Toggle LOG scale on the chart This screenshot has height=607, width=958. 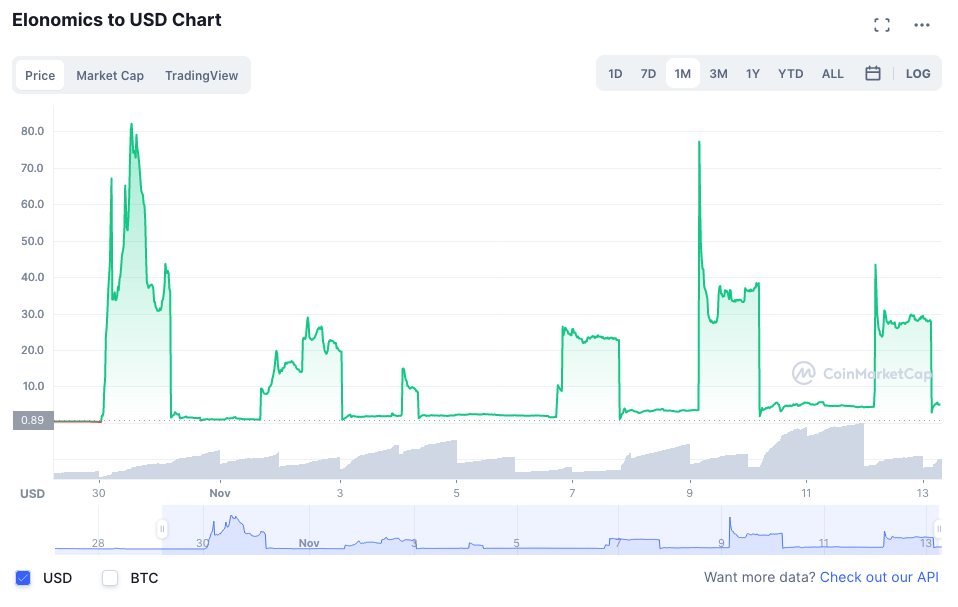tap(918, 74)
